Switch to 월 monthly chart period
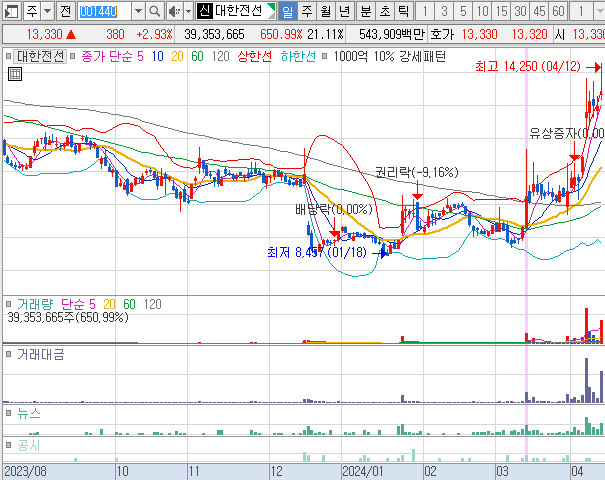 326,11
